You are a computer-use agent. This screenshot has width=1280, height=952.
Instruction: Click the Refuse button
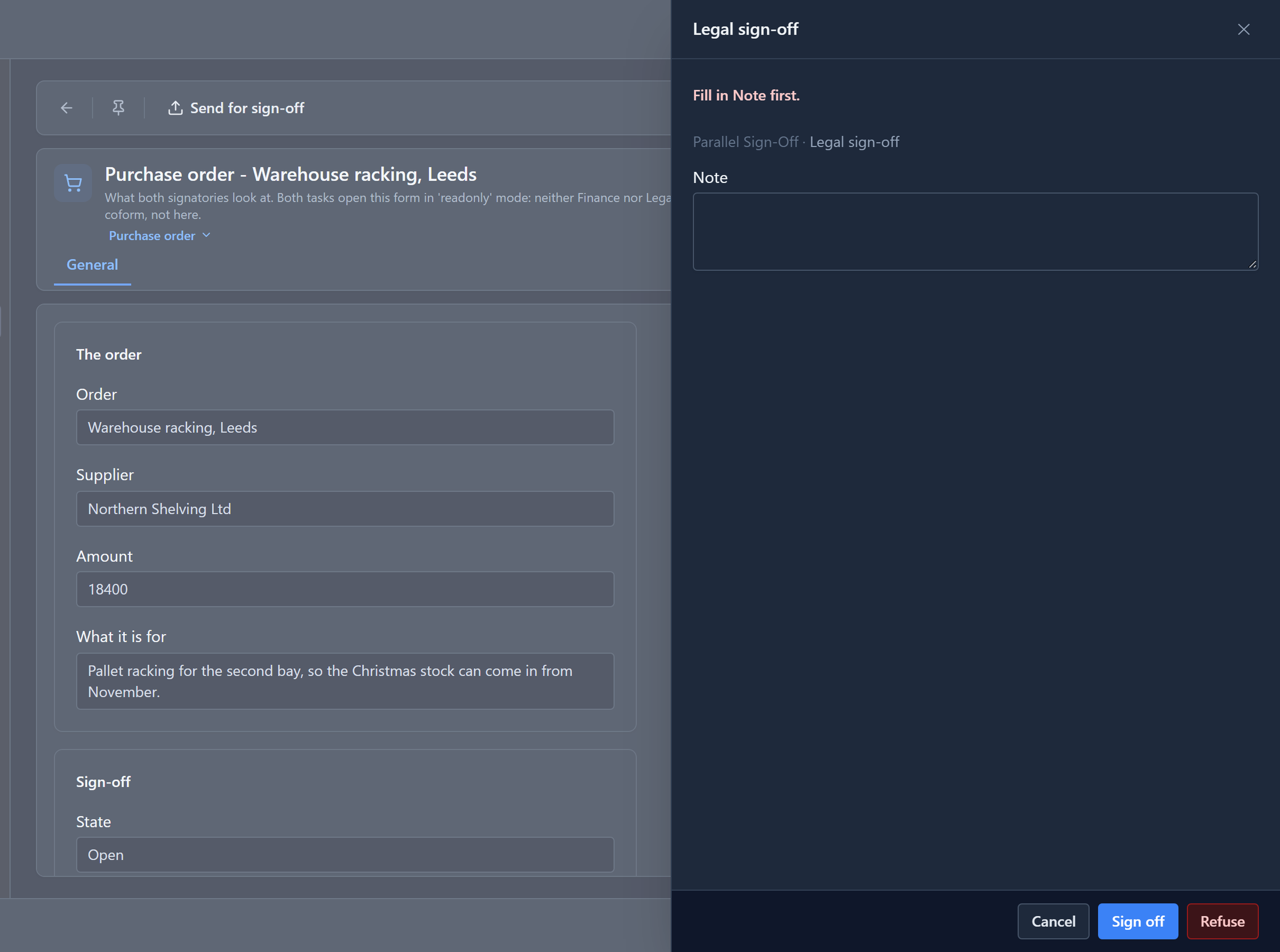pos(1222,921)
